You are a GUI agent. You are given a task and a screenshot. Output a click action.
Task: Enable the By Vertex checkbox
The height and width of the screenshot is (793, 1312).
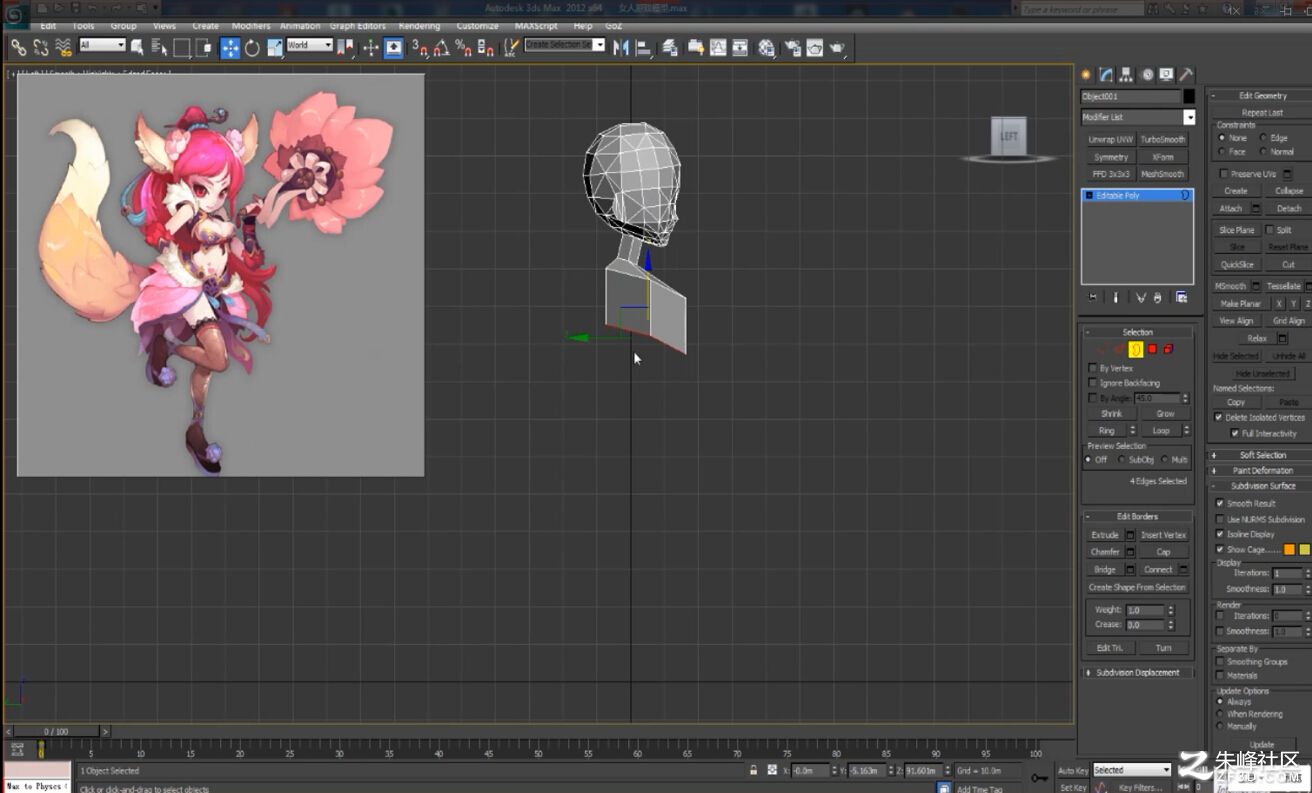click(1092, 368)
